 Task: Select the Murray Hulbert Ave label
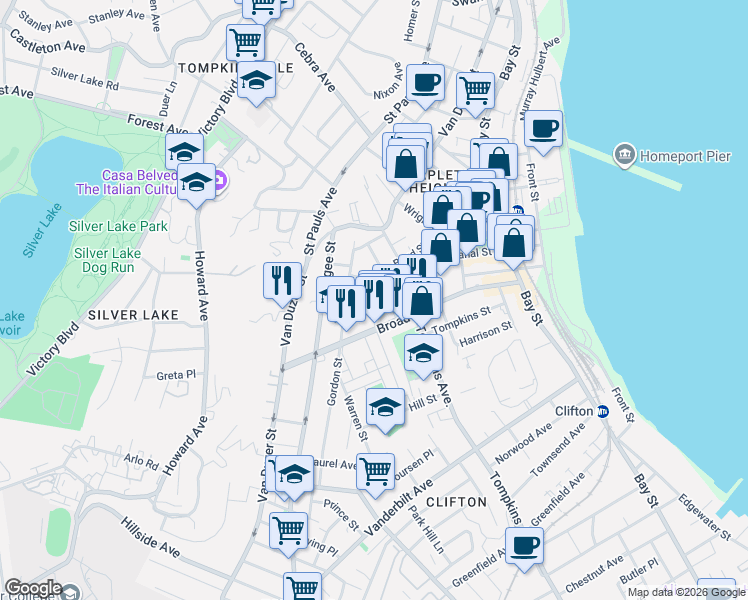[540, 79]
